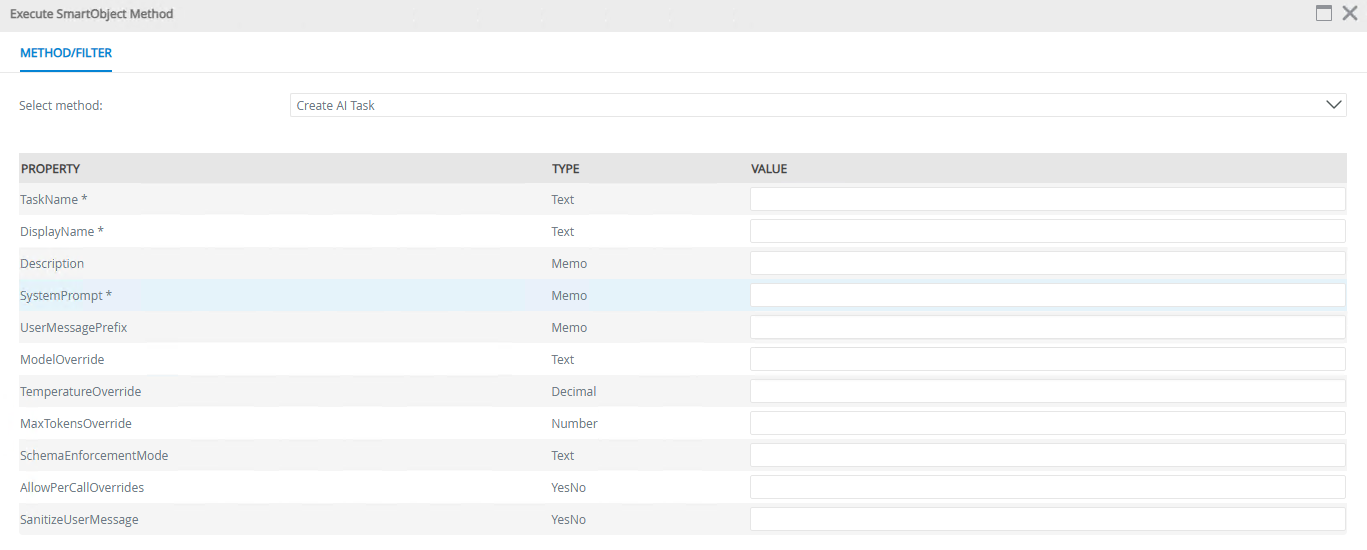This screenshot has width=1367, height=550.
Task: Expand the Select method dropdown arrow
Action: point(1333,105)
